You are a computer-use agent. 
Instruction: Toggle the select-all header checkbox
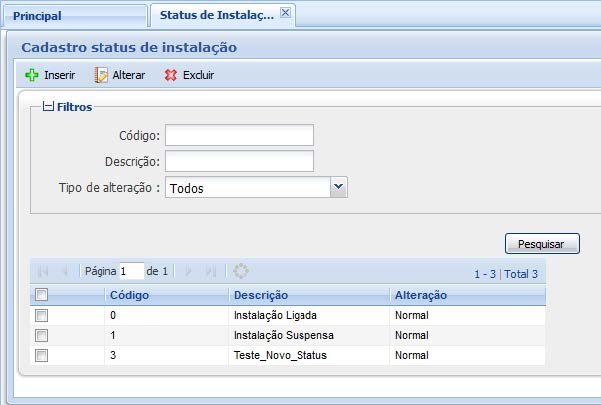click(x=41, y=295)
